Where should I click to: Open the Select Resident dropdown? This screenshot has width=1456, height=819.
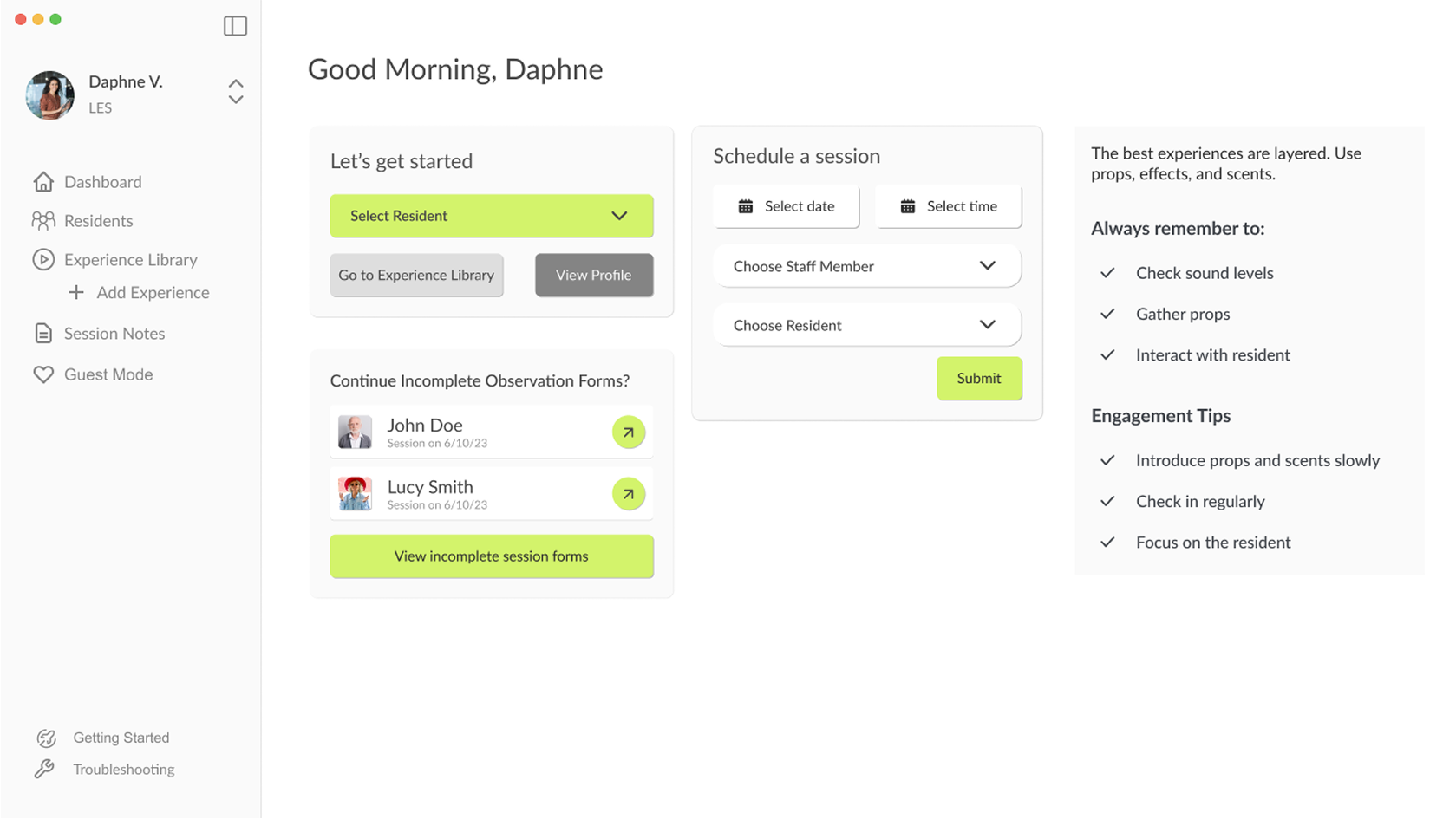point(491,216)
